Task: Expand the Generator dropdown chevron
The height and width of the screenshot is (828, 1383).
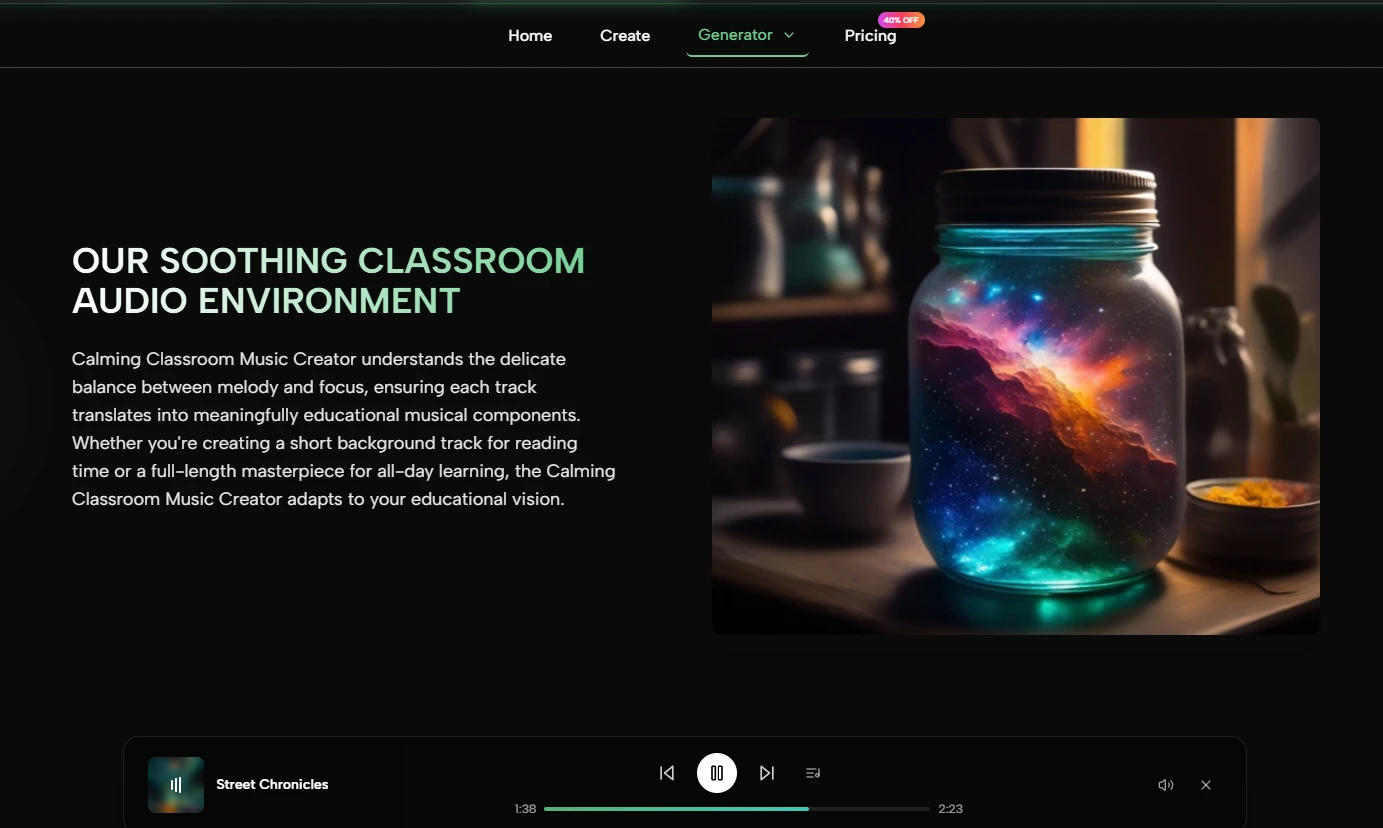Action: 789,35
